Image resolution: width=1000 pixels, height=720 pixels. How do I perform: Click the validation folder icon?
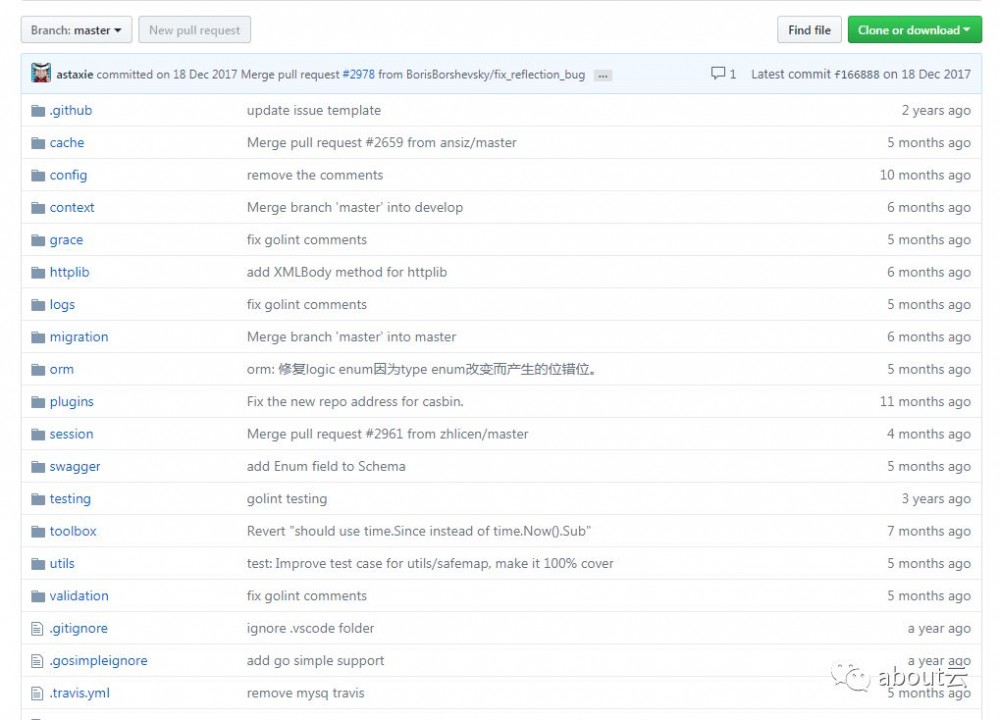click(x=38, y=597)
